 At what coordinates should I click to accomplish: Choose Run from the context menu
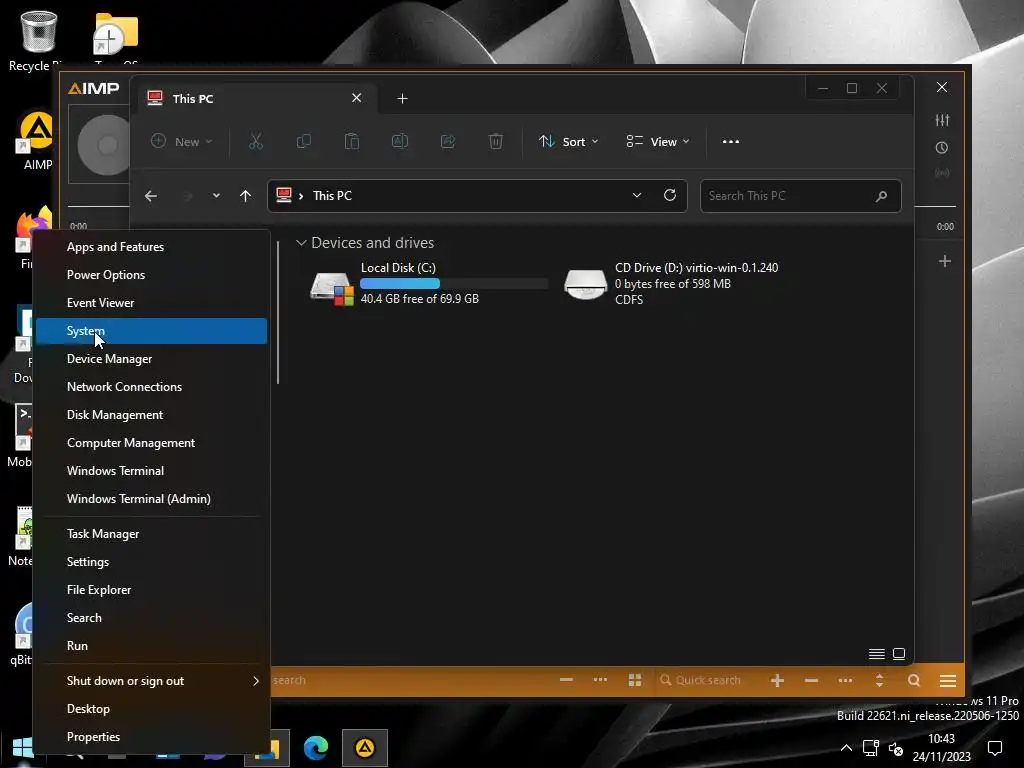pos(152,646)
